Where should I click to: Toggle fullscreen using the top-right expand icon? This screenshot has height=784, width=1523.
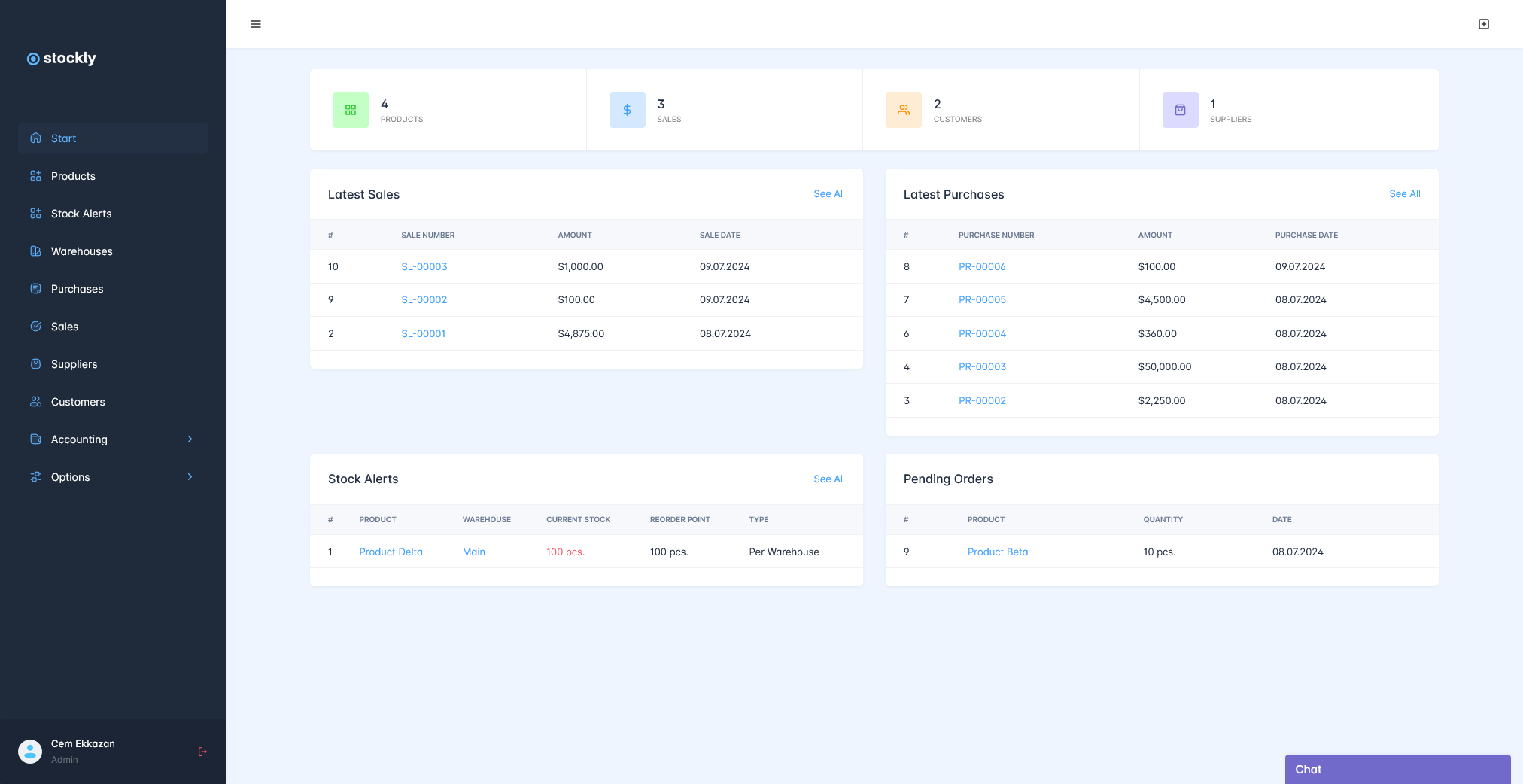[x=1483, y=23]
